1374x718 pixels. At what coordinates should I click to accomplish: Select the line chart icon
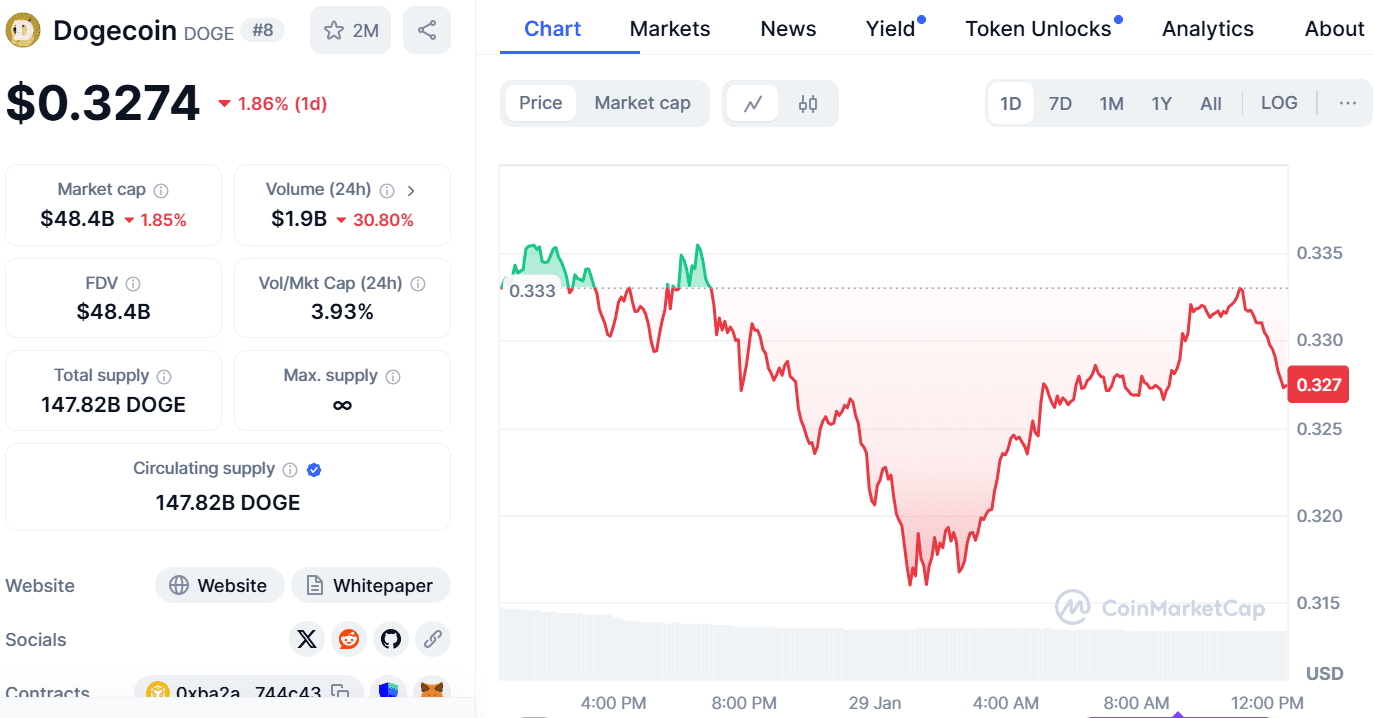pyautogui.click(x=753, y=103)
